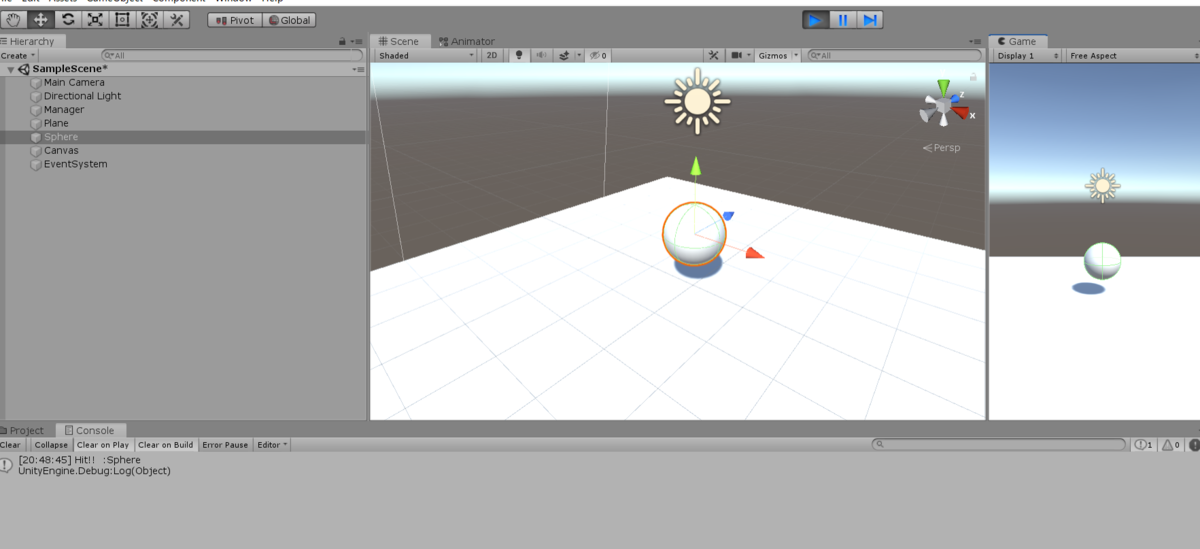Toggle Clear on Build in Console
The width and height of the screenshot is (1200, 549).
coord(166,445)
